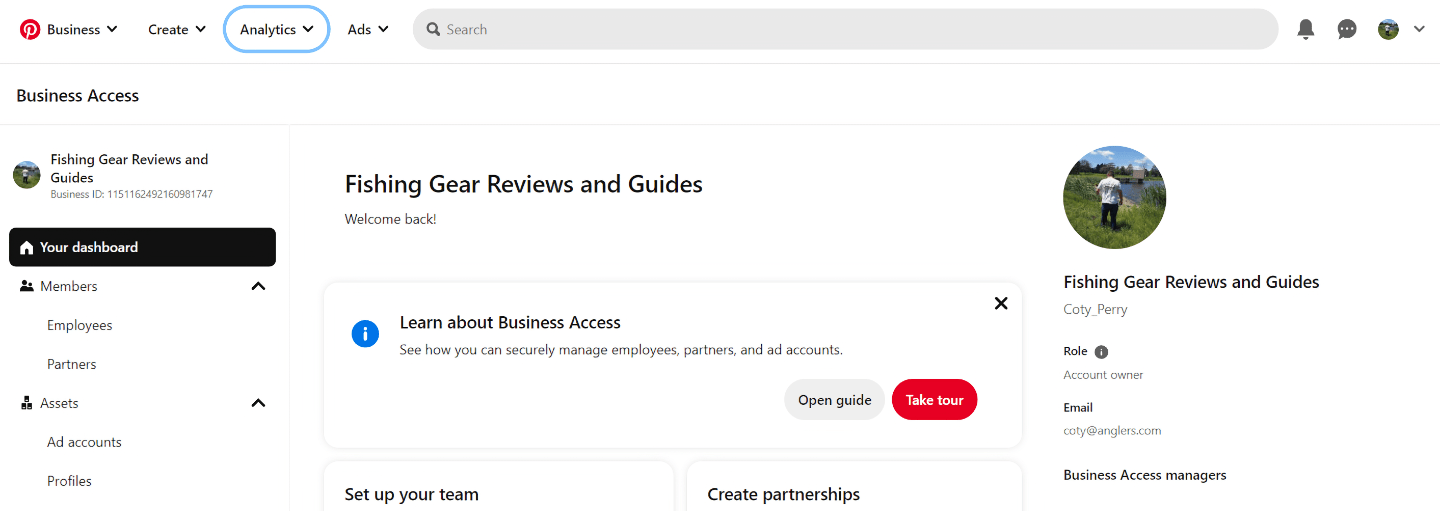This screenshot has width=1440, height=511.
Task: Click the profile avatar in top bar
Action: (x=1388, y=29)
